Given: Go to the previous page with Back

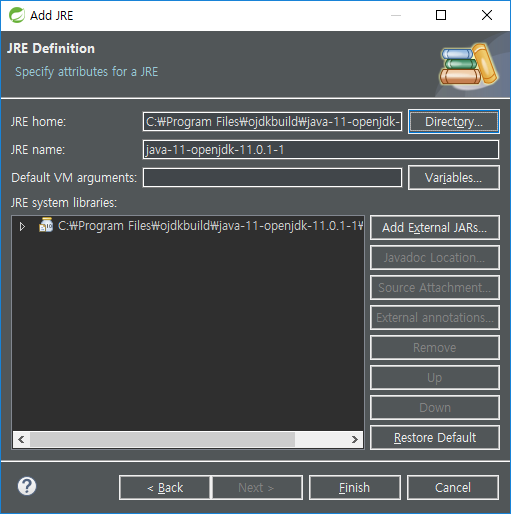Looking at the screenshot, I should [165, 488].
